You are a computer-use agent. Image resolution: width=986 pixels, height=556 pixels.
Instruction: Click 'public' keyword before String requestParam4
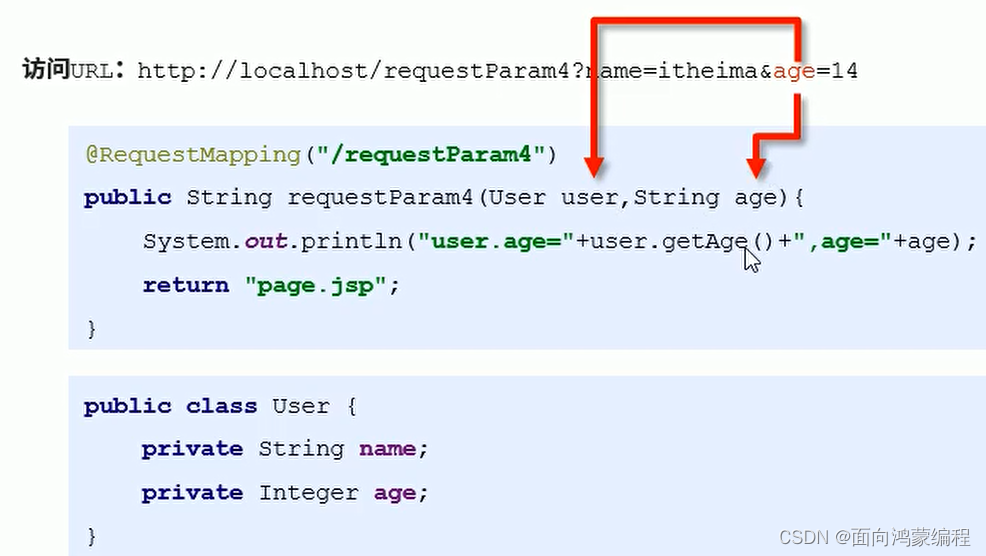tap(128, 198)
